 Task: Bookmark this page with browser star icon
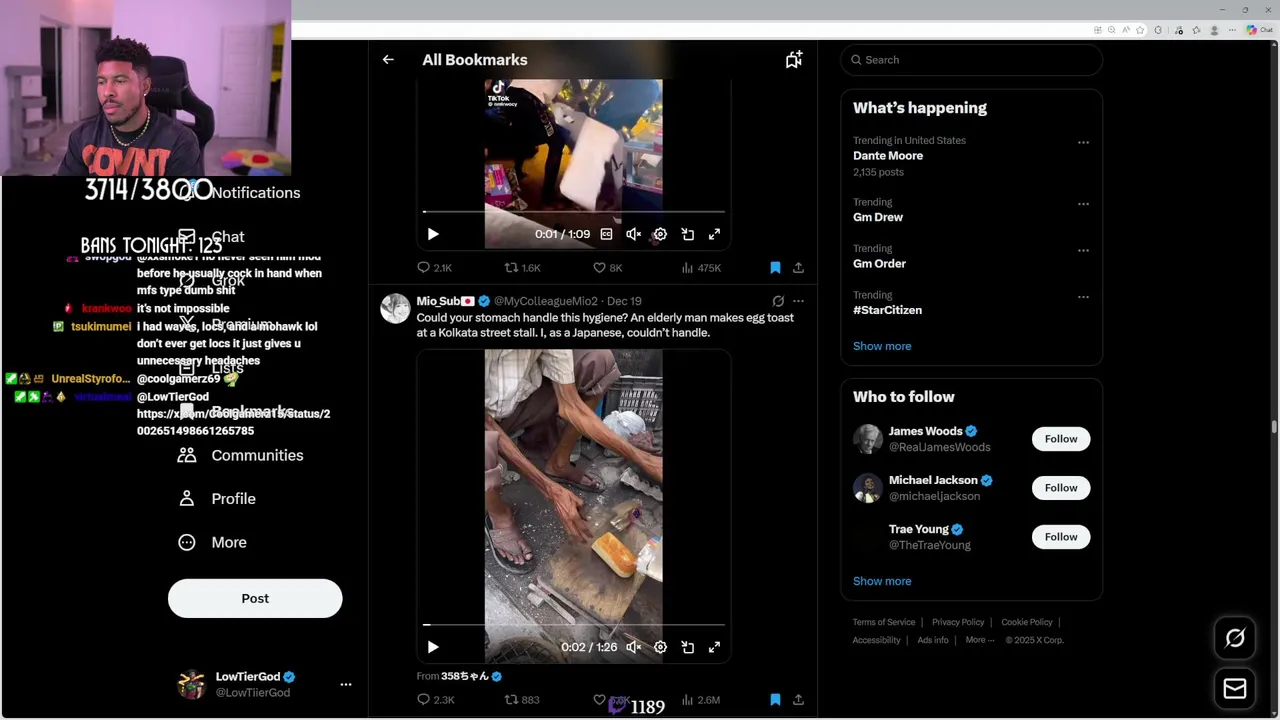tap(1140, 30)
